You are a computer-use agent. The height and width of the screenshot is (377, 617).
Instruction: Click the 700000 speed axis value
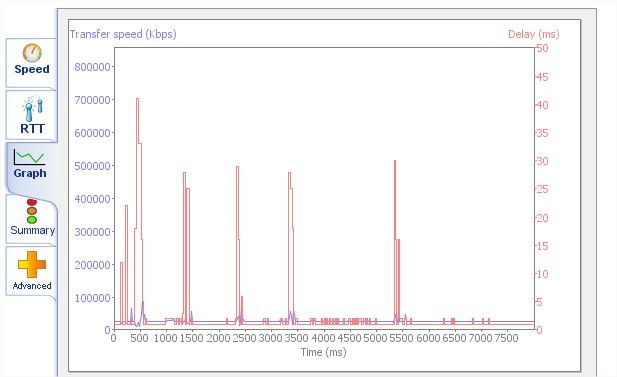[x=92, y=100]
